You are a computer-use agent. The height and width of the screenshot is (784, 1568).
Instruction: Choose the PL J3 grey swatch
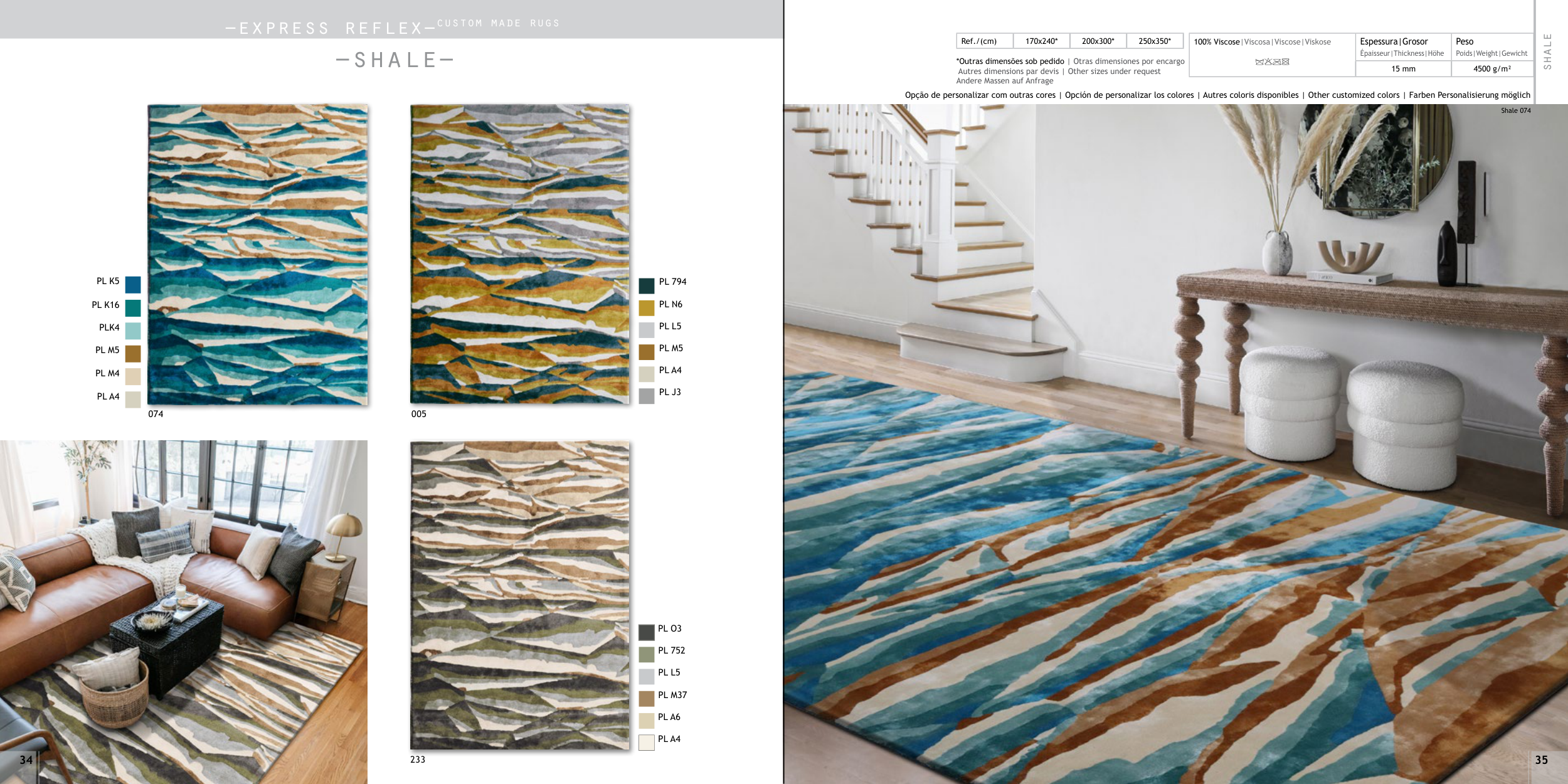point(647,396)
